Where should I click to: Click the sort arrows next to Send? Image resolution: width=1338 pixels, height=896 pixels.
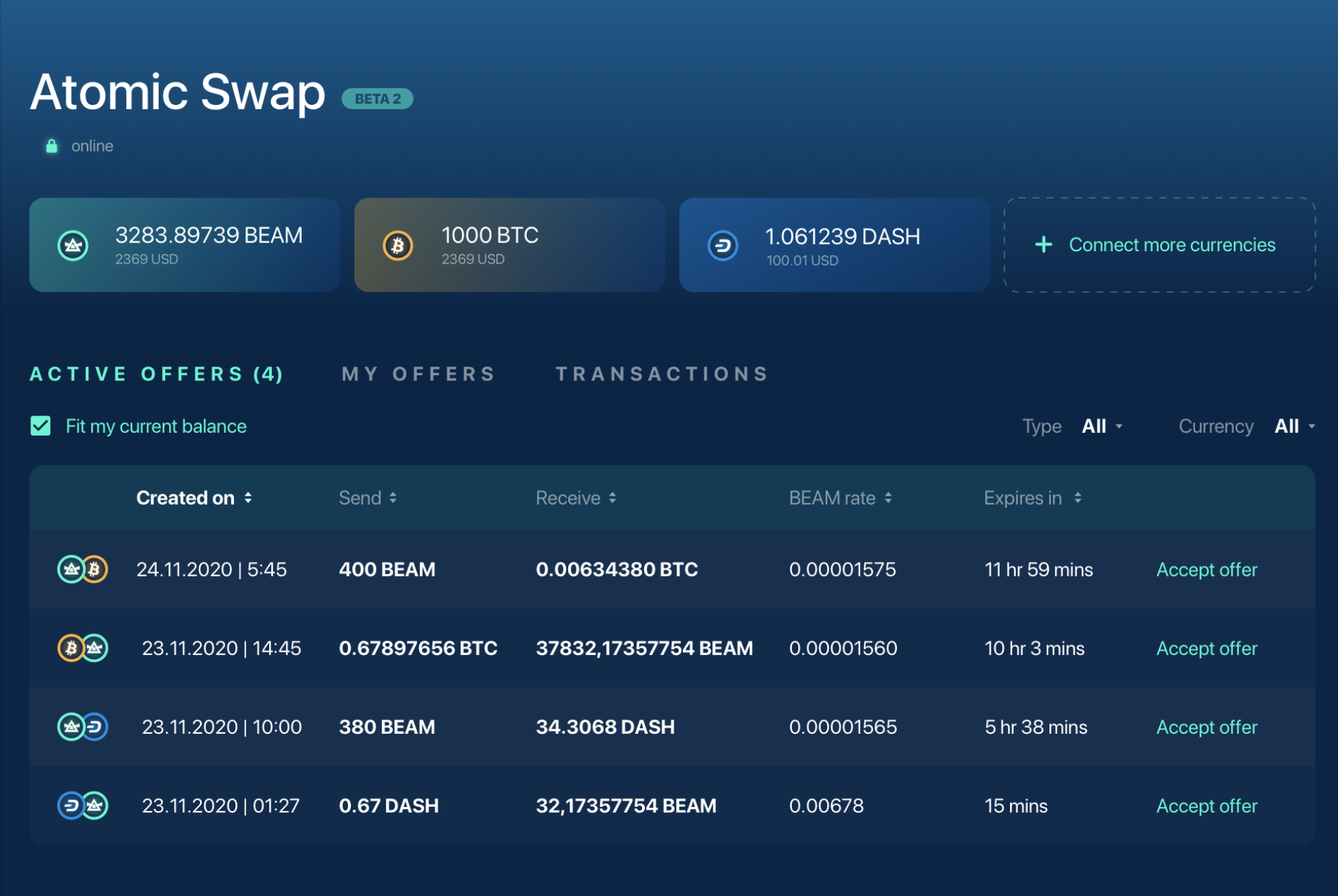393,498
